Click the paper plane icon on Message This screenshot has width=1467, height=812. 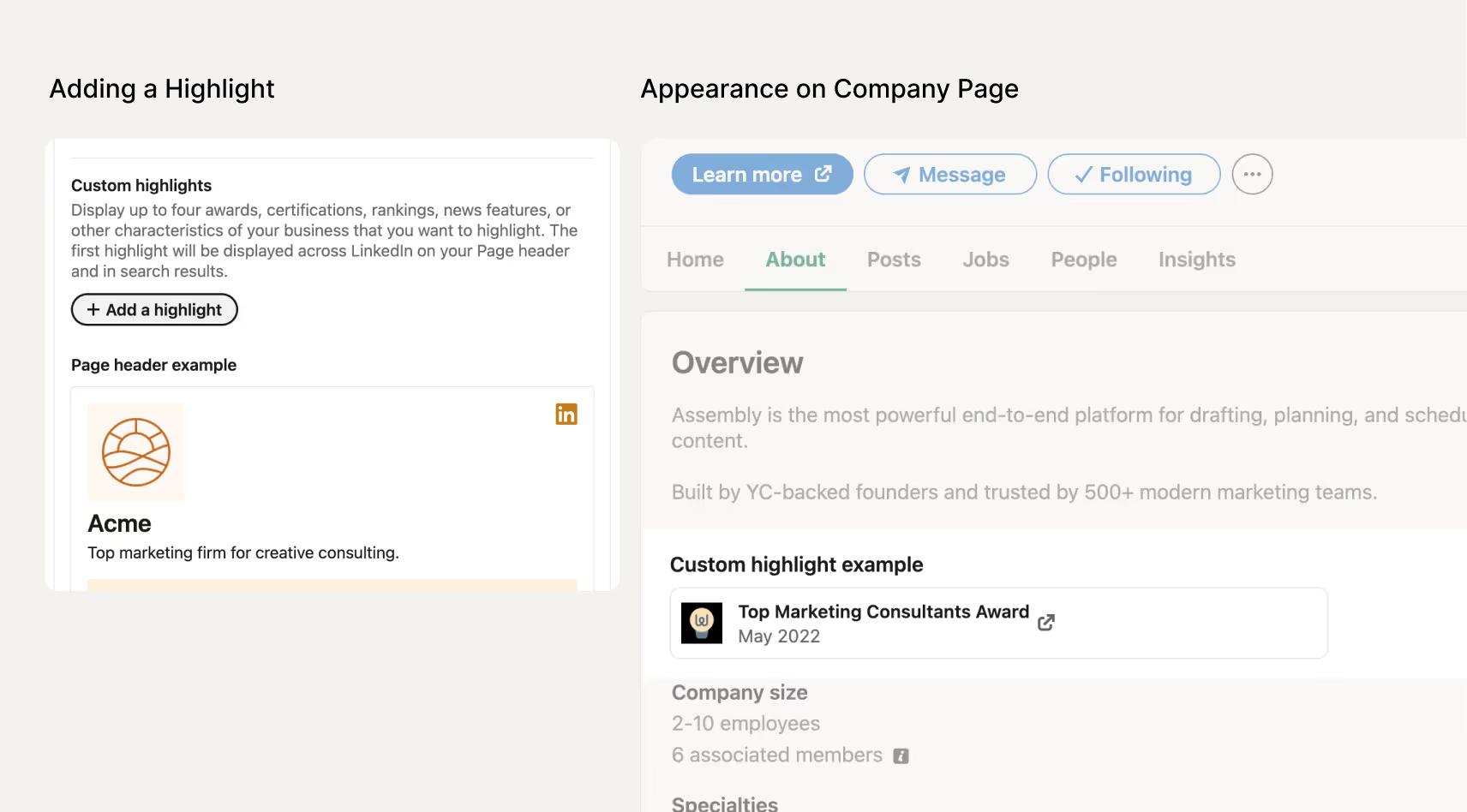point(901,175)
